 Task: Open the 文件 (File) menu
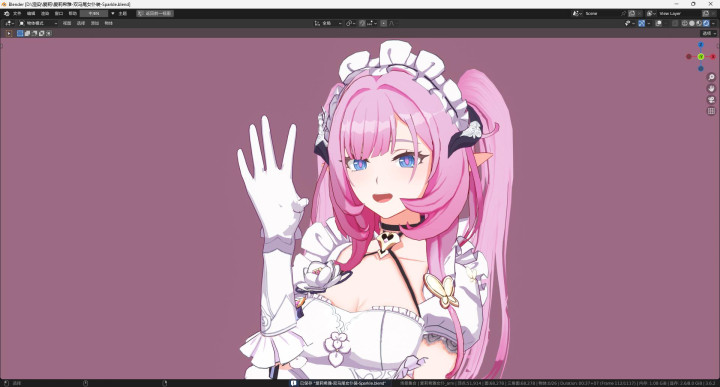[x=17, y=13]
